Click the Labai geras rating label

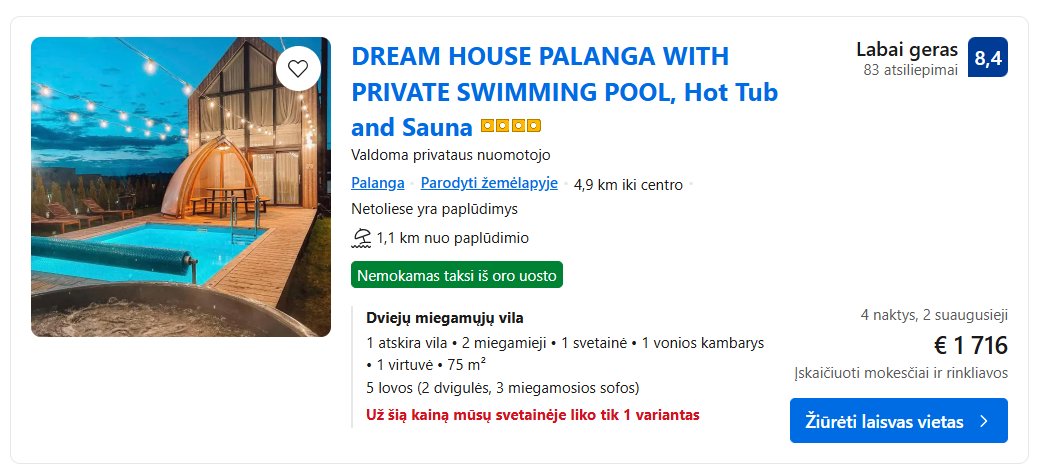tap(907, 49)
